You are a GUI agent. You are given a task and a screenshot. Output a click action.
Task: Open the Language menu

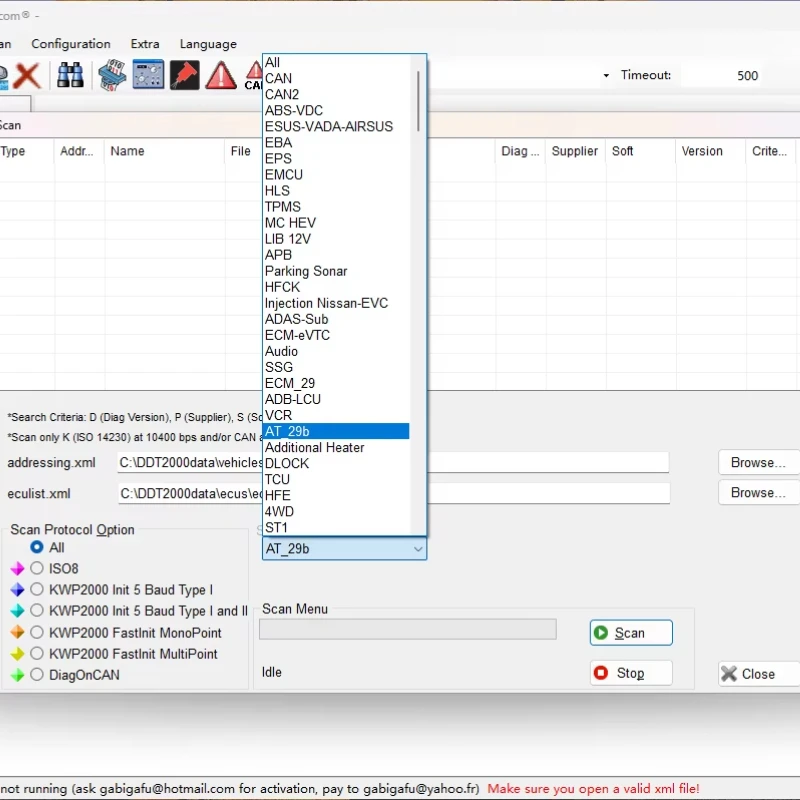coord(208,44)
